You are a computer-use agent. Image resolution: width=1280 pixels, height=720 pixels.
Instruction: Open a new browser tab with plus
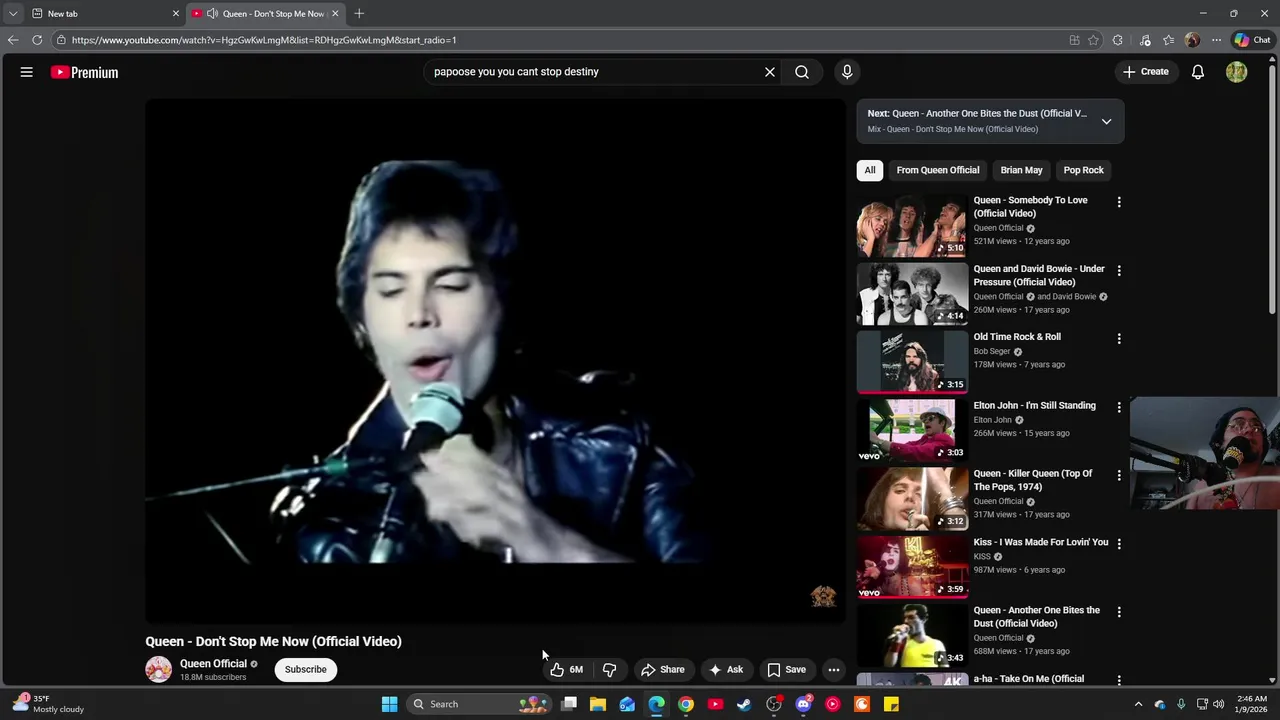[x=359, y=14]
